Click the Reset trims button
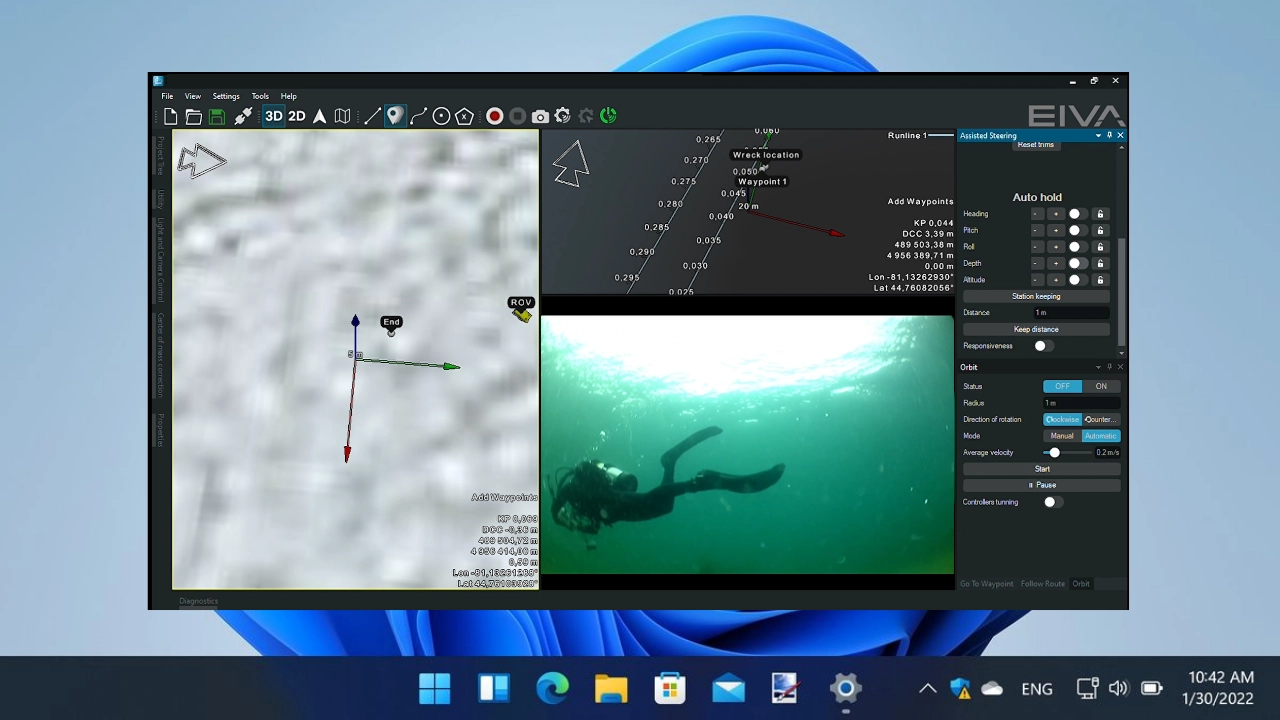This screenshot has height=720, width=1280. coord(1036,145)
